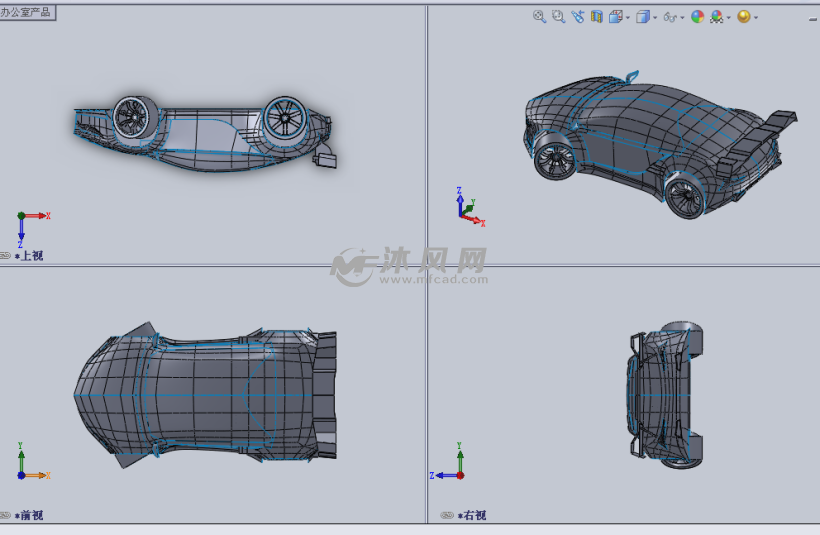Screen dimensions: 820x535
Task: Click the Apply Scene icon
Action: point(717,16)
